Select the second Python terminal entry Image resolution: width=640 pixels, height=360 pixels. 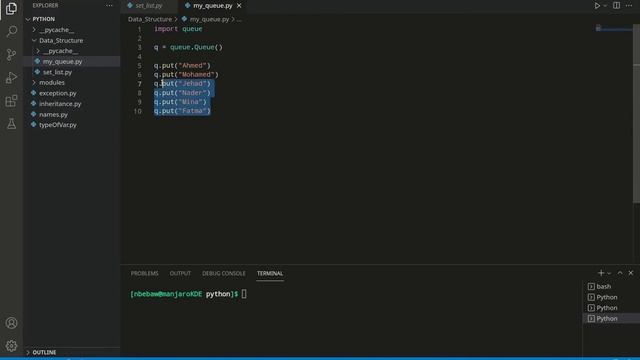pos(611,308)
